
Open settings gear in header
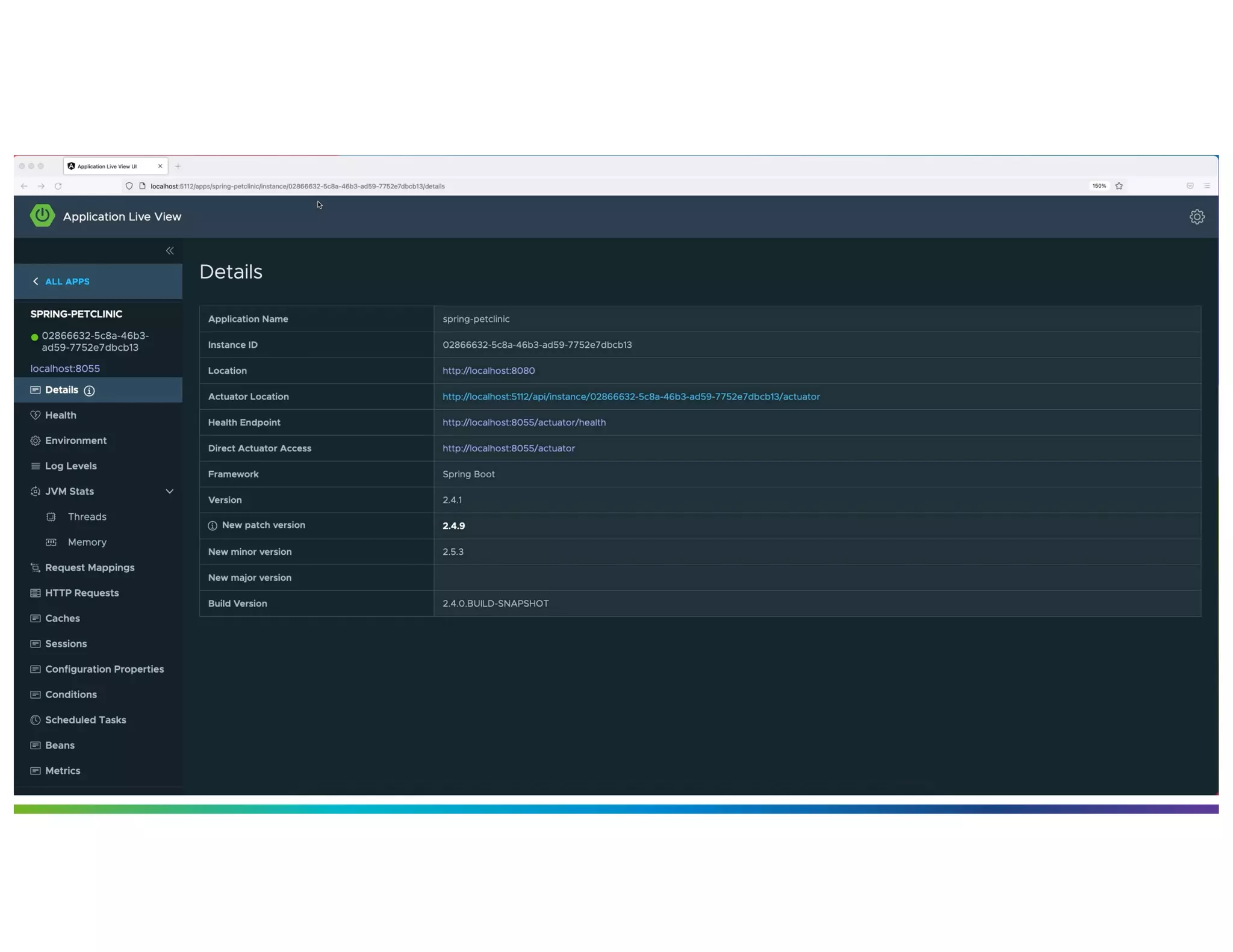(x=1197, y=217)
